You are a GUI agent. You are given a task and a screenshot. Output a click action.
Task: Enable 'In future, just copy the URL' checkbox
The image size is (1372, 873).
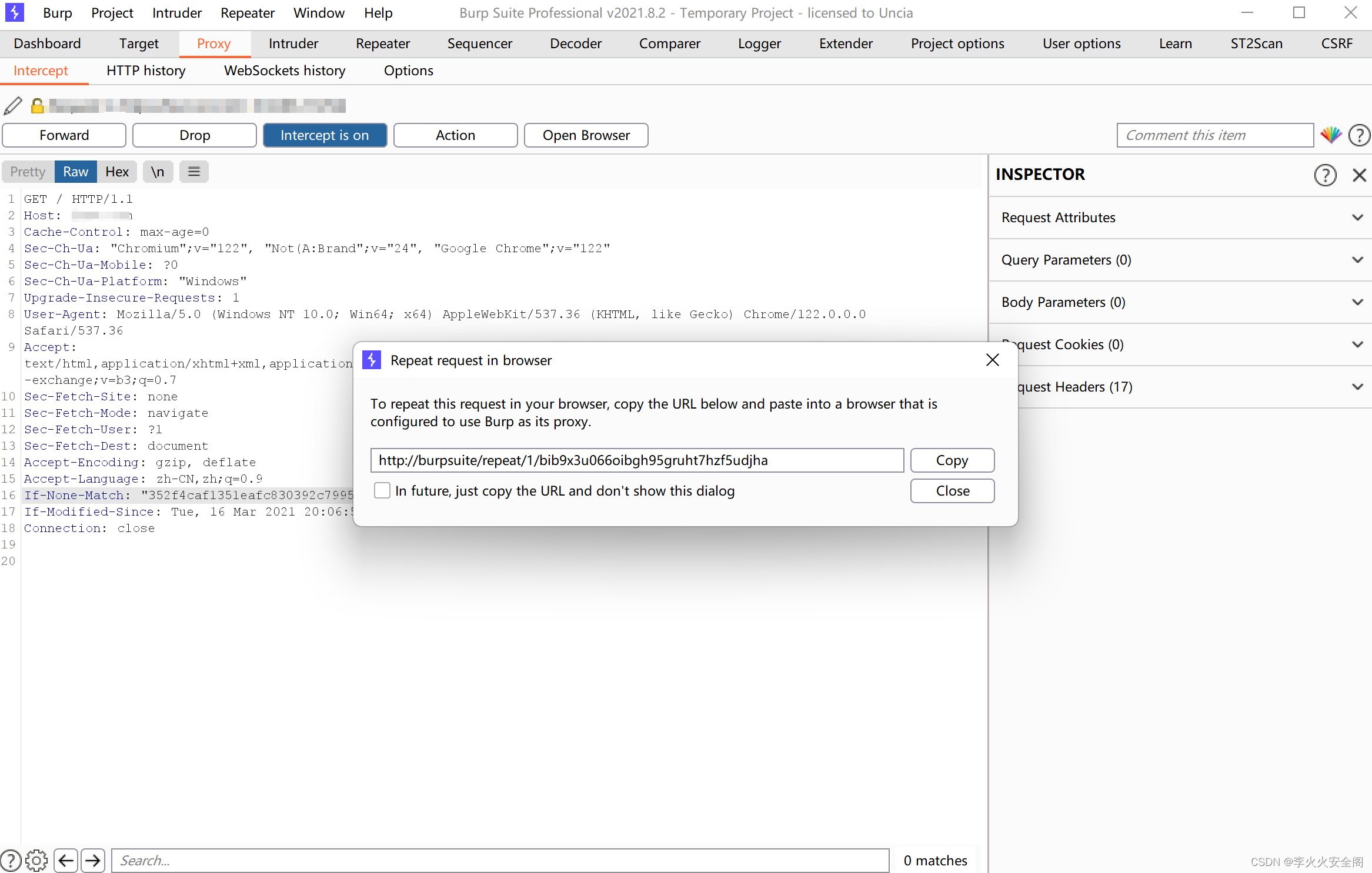tap(382, 490)
